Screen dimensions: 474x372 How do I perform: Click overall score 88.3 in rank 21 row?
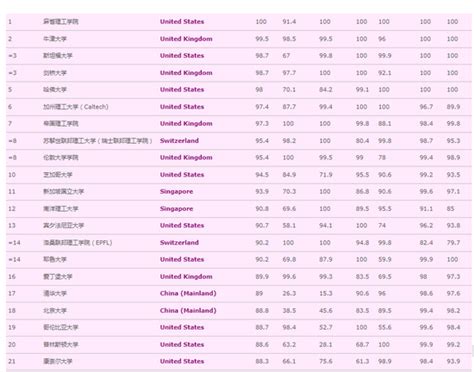(262, 361)
